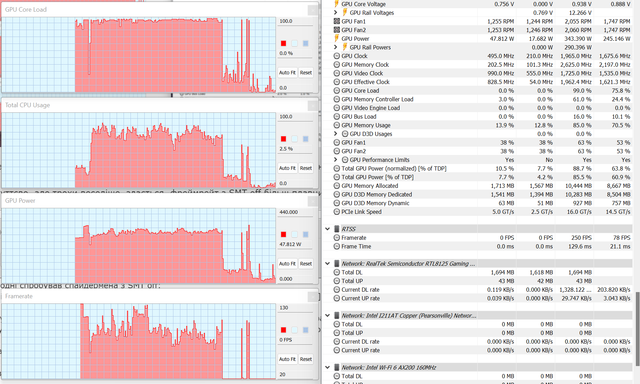Image resolution: width=640 pixels, height=384 pixels.
Task: Select the '10,444 MB' GPU Memory Allocated value
Action: [578, 186]
